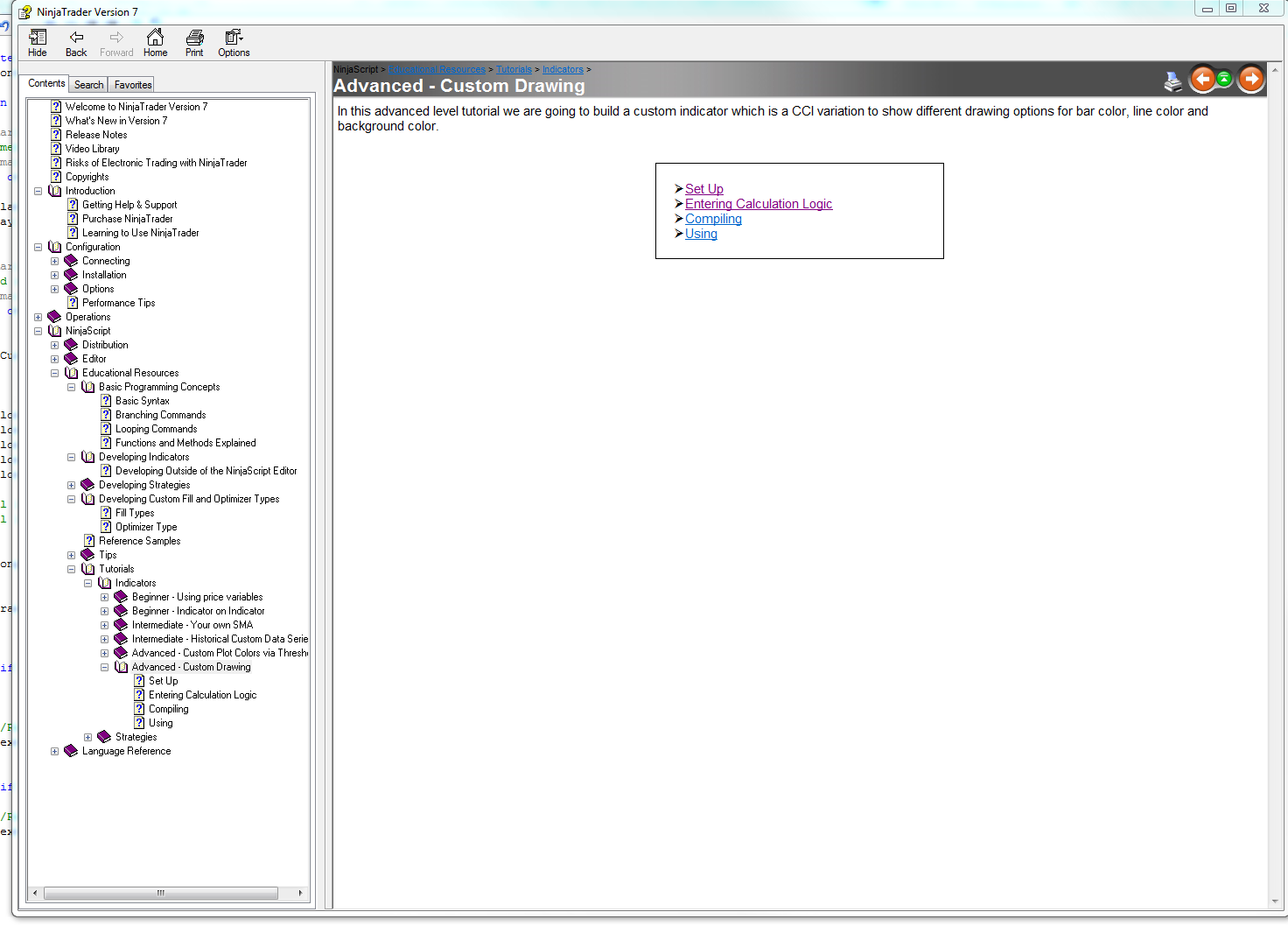The image size is (1288, 926).
Task: Click the page icon beside Reference Samples
Action: 89,541
